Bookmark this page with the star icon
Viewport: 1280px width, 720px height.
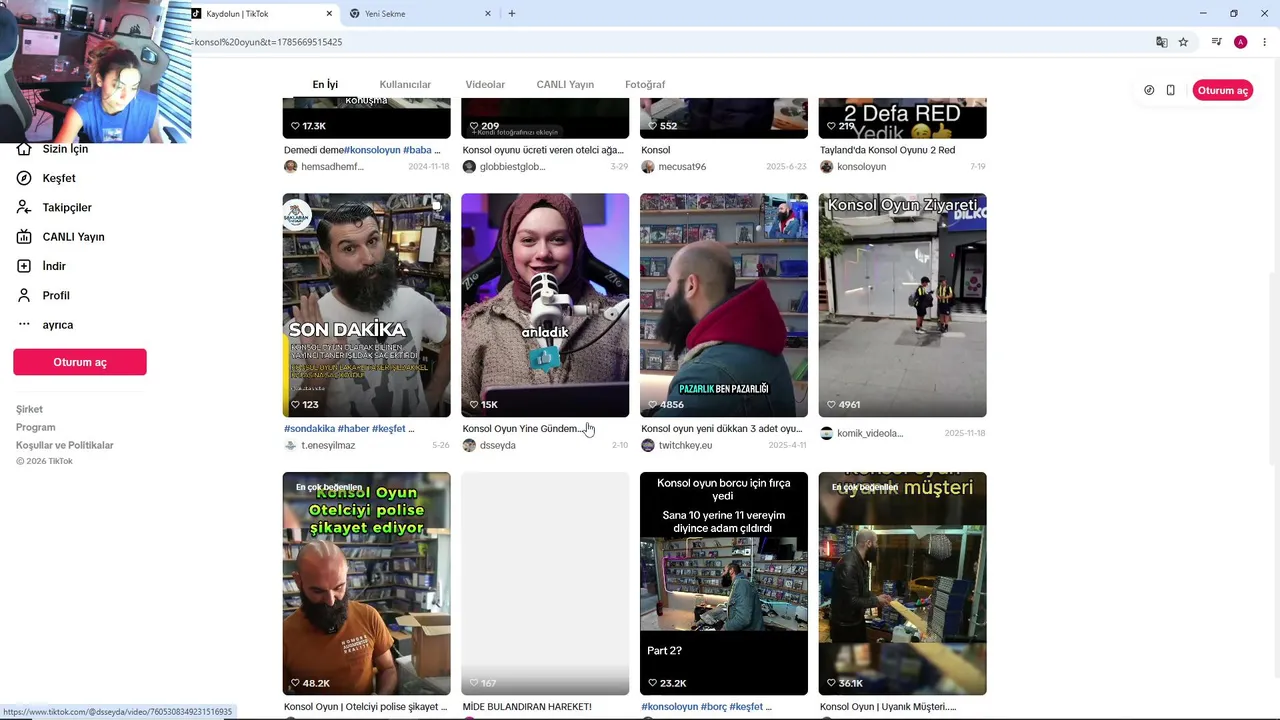coord(1183,42)
